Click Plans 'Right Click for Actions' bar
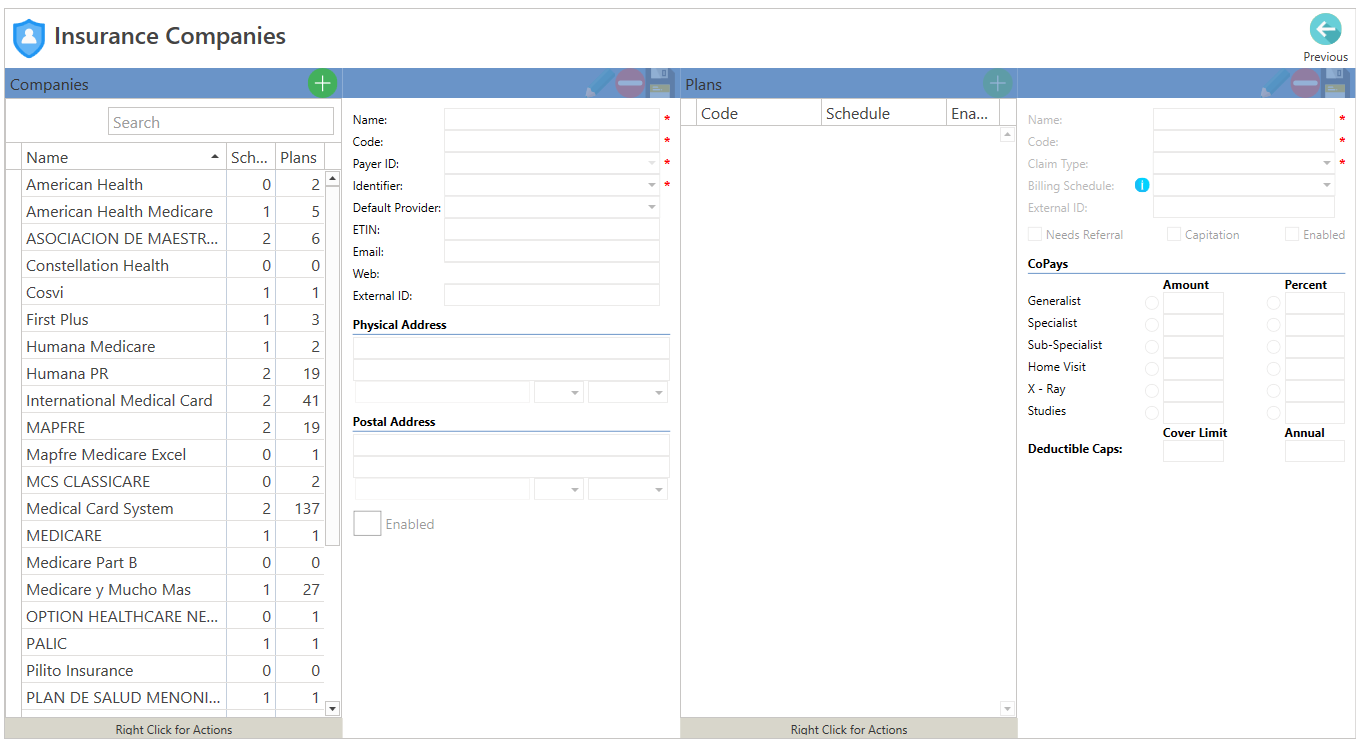The width and height of the screenshot is (1359, 742). point(849,729)
